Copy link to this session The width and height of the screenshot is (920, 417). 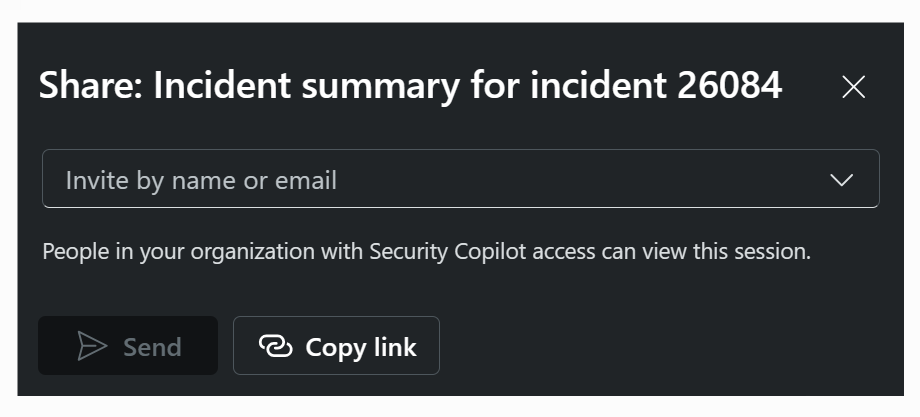click(x=336, y=345)
